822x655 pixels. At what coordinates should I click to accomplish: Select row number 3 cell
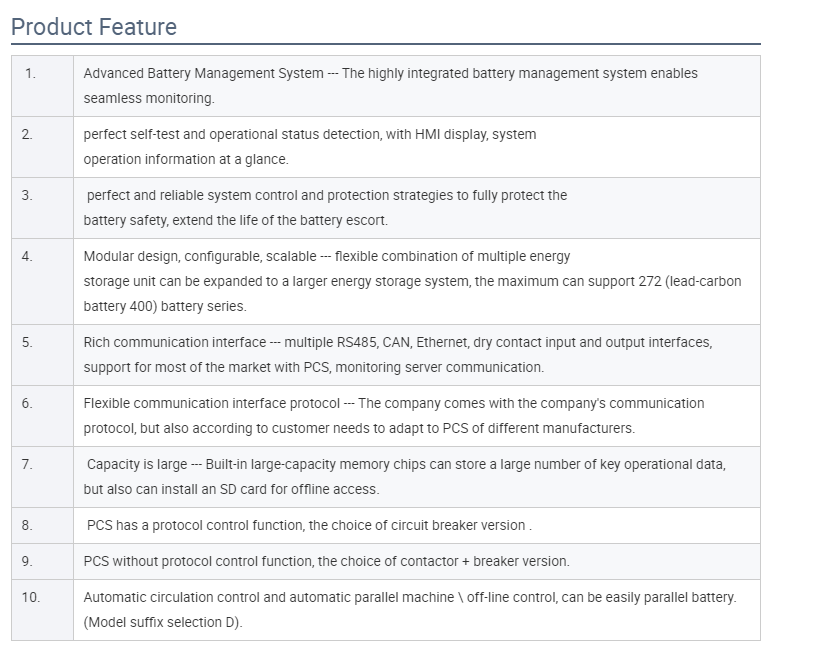coord(42,208)
